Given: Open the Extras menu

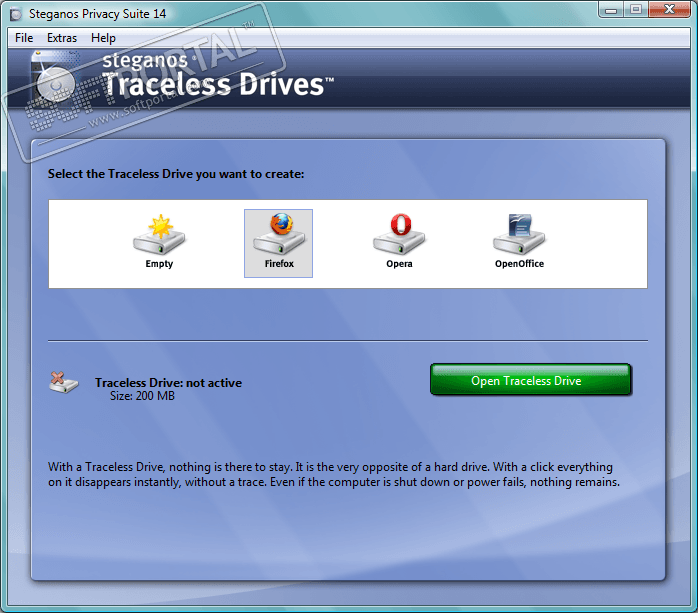Looking at the screenshot, I should [62, 38].
